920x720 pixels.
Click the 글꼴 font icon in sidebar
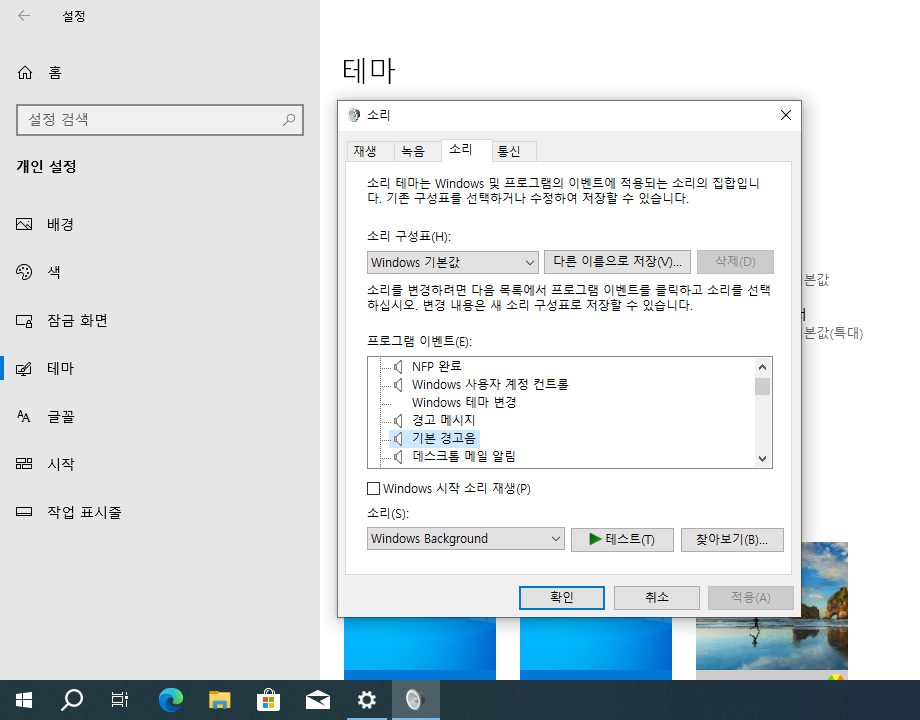[x=24, y=417]
